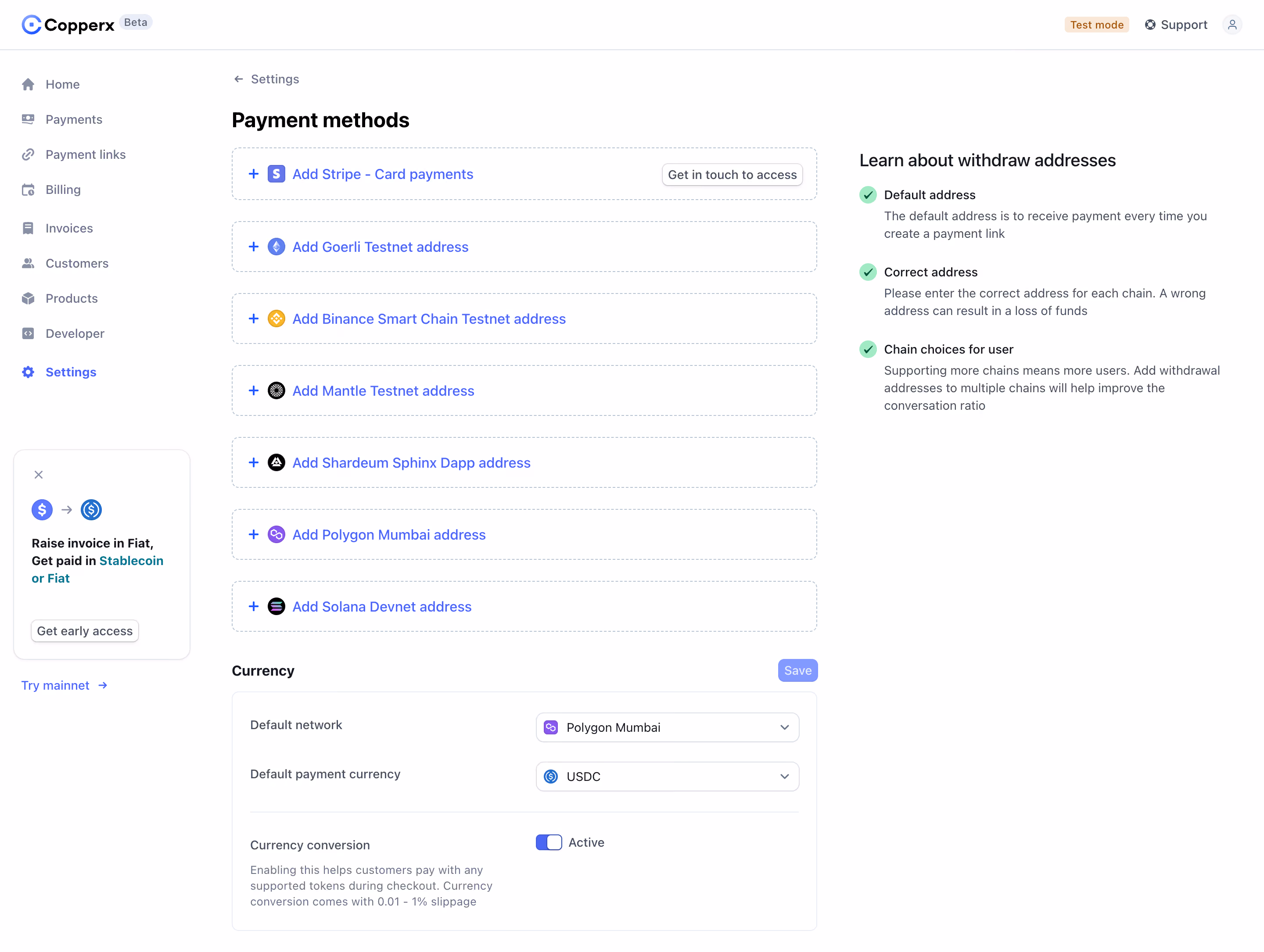This screenshot has width=1264, height=952.
Task: Click the Mantle Testnet icon
Action: coord(276,390)
